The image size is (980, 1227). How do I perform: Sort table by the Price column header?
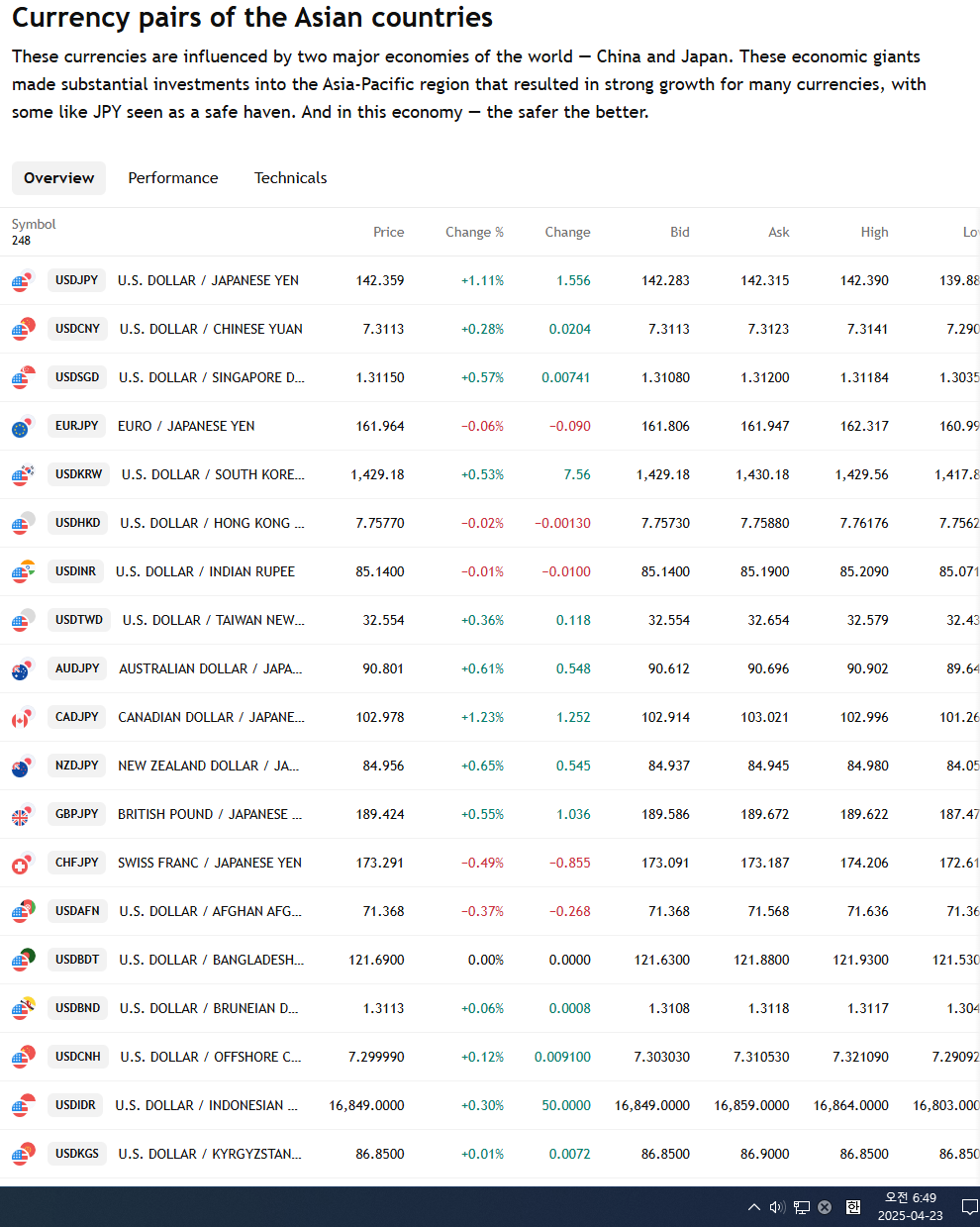[x=388, y=232]
